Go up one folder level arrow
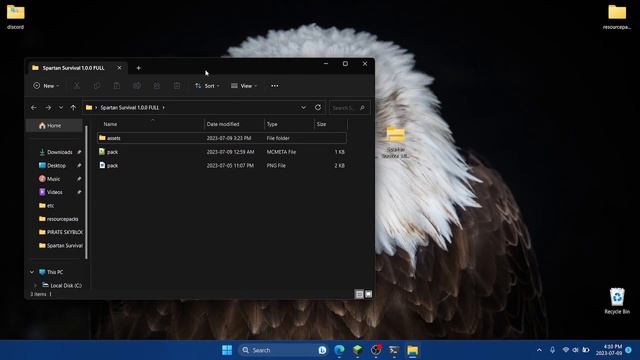 (73, 107)
